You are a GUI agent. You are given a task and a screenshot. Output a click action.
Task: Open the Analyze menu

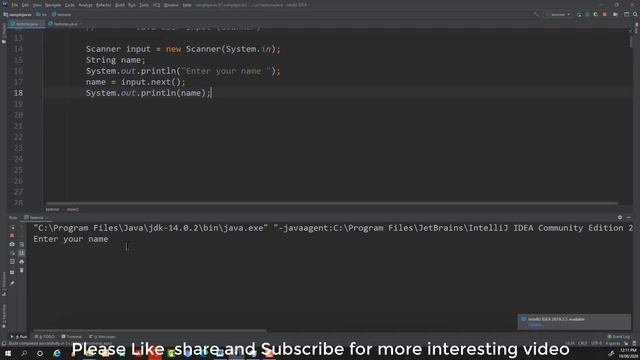[x=85, y=5]
